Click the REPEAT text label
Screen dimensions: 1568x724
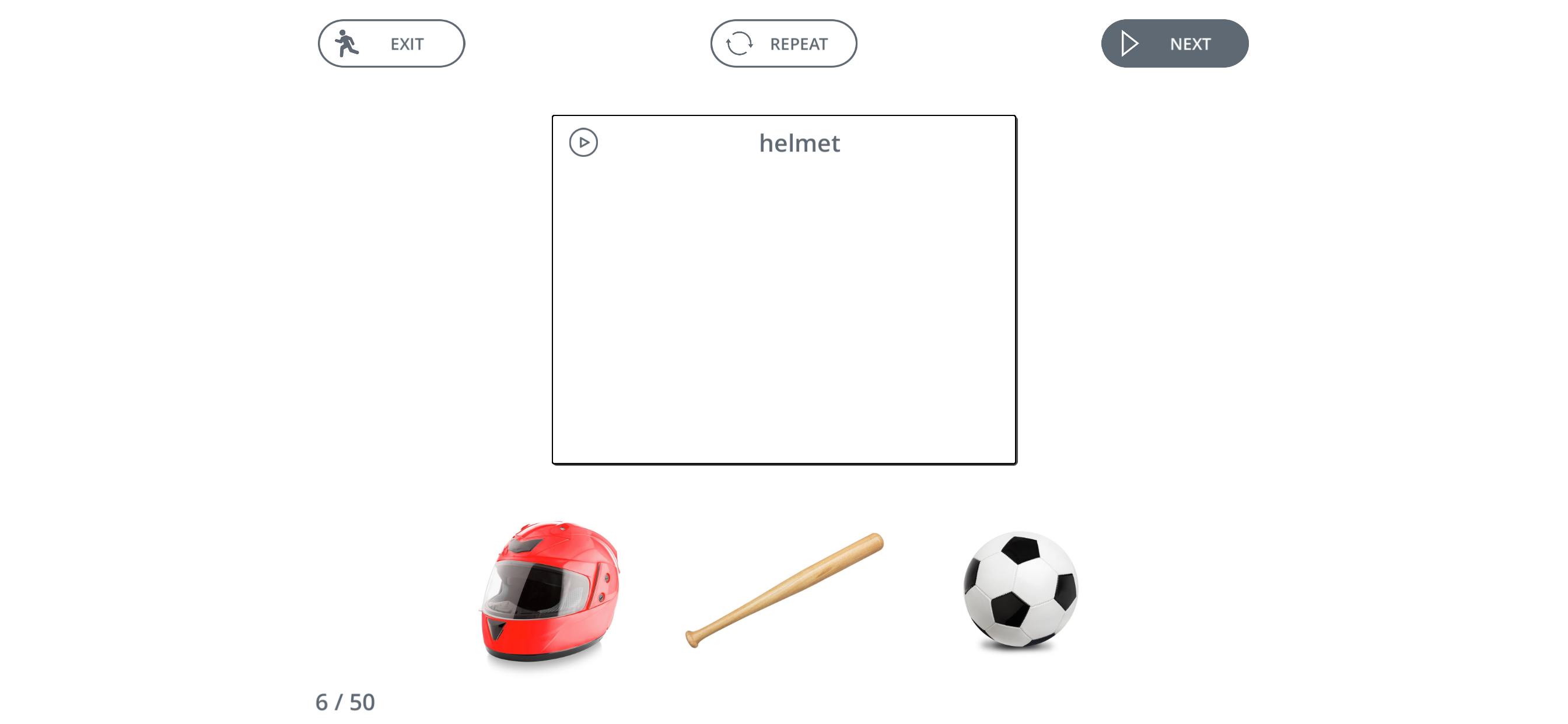[799, 44]
